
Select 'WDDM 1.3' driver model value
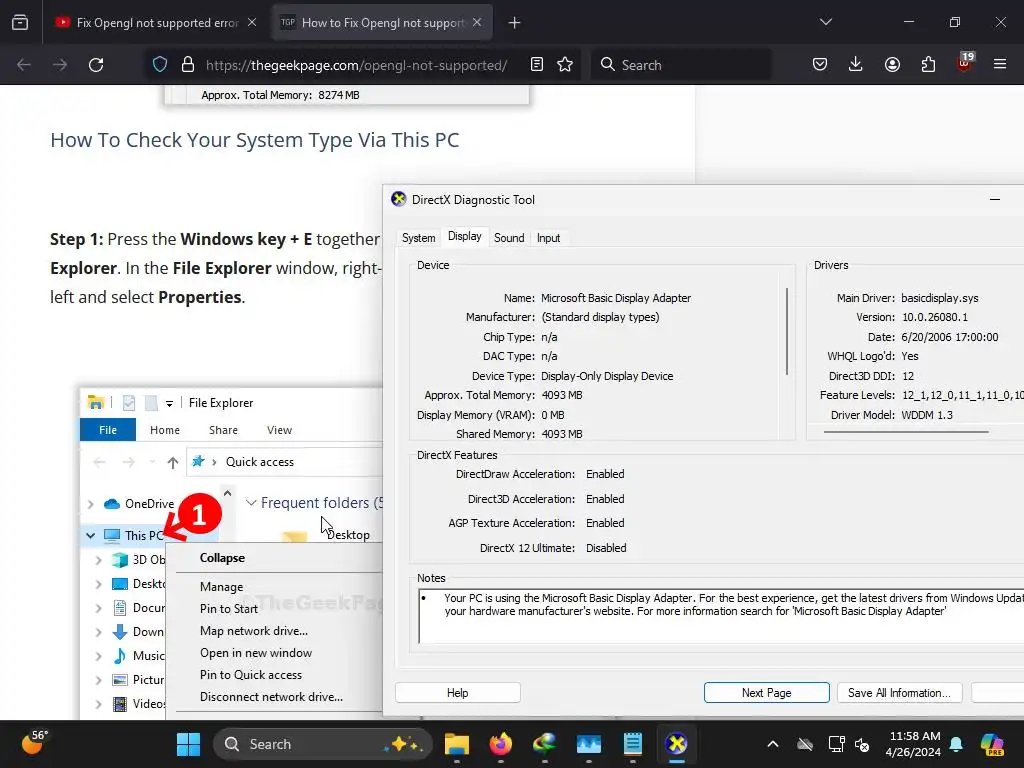click(x=927, y=415)
